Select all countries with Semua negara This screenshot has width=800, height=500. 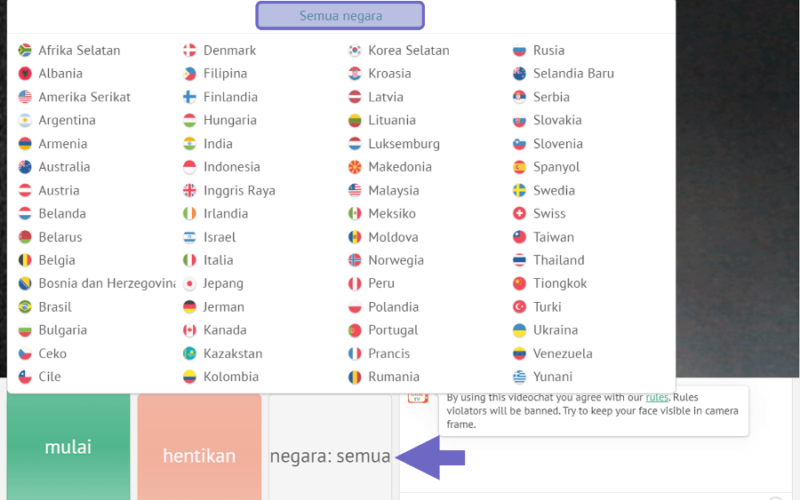[x=340, y=16]
